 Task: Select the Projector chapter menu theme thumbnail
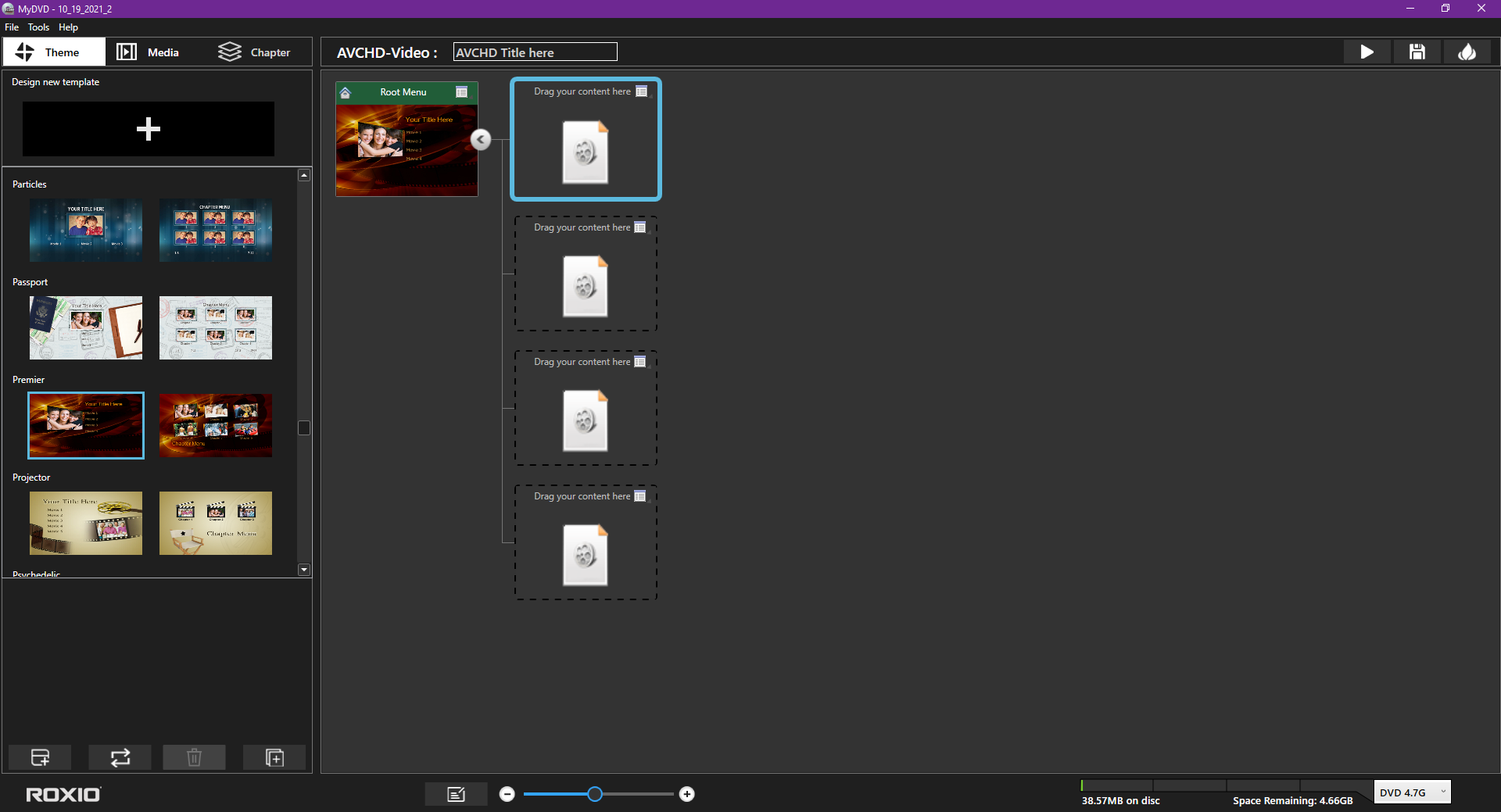[216, 523]
